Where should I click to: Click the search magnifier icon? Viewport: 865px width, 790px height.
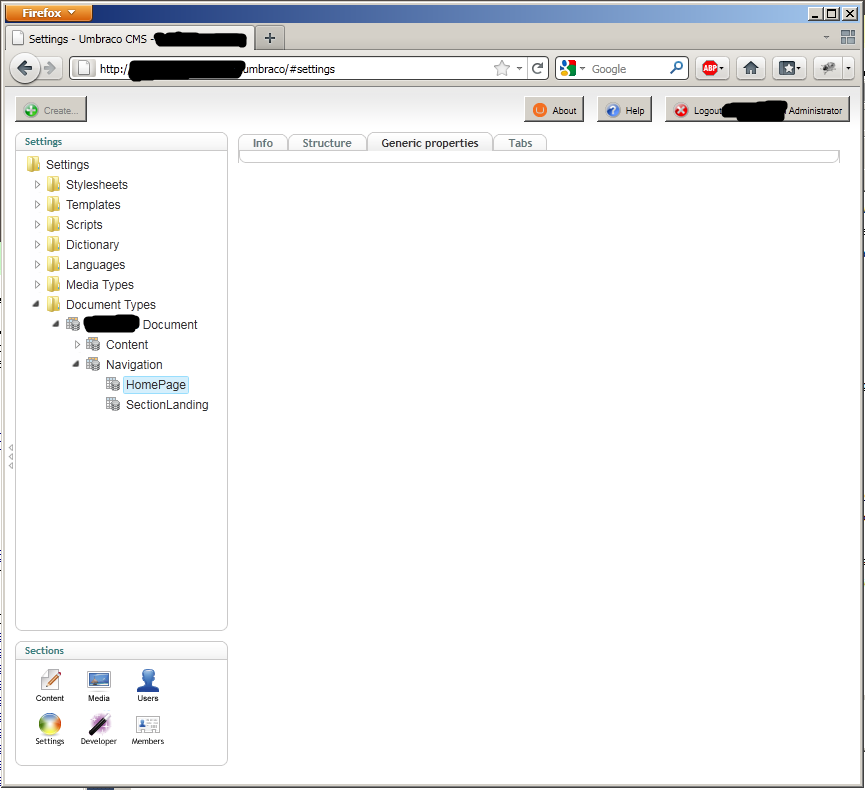pyautogui.click(x=676, y=68)
